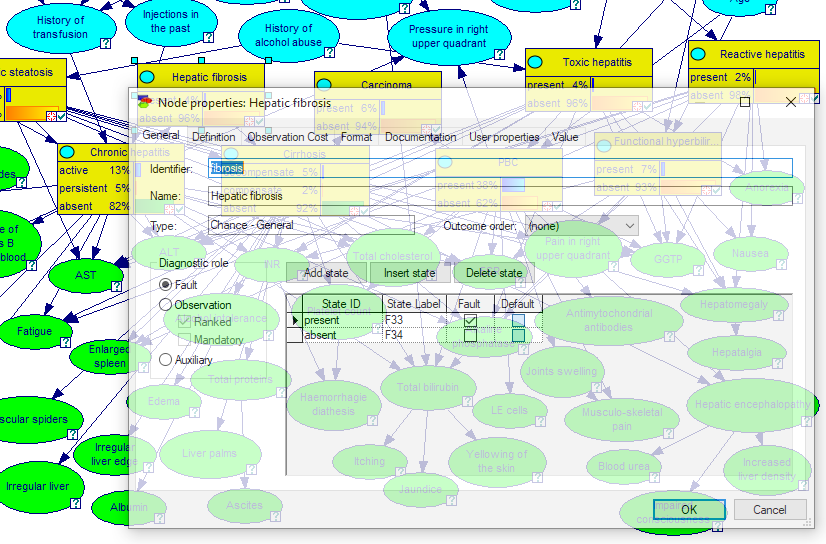The height and width of the screenshot is (544, 826).
Task: Open the Outcome order dropdown
Action: [x=582, y=226]
